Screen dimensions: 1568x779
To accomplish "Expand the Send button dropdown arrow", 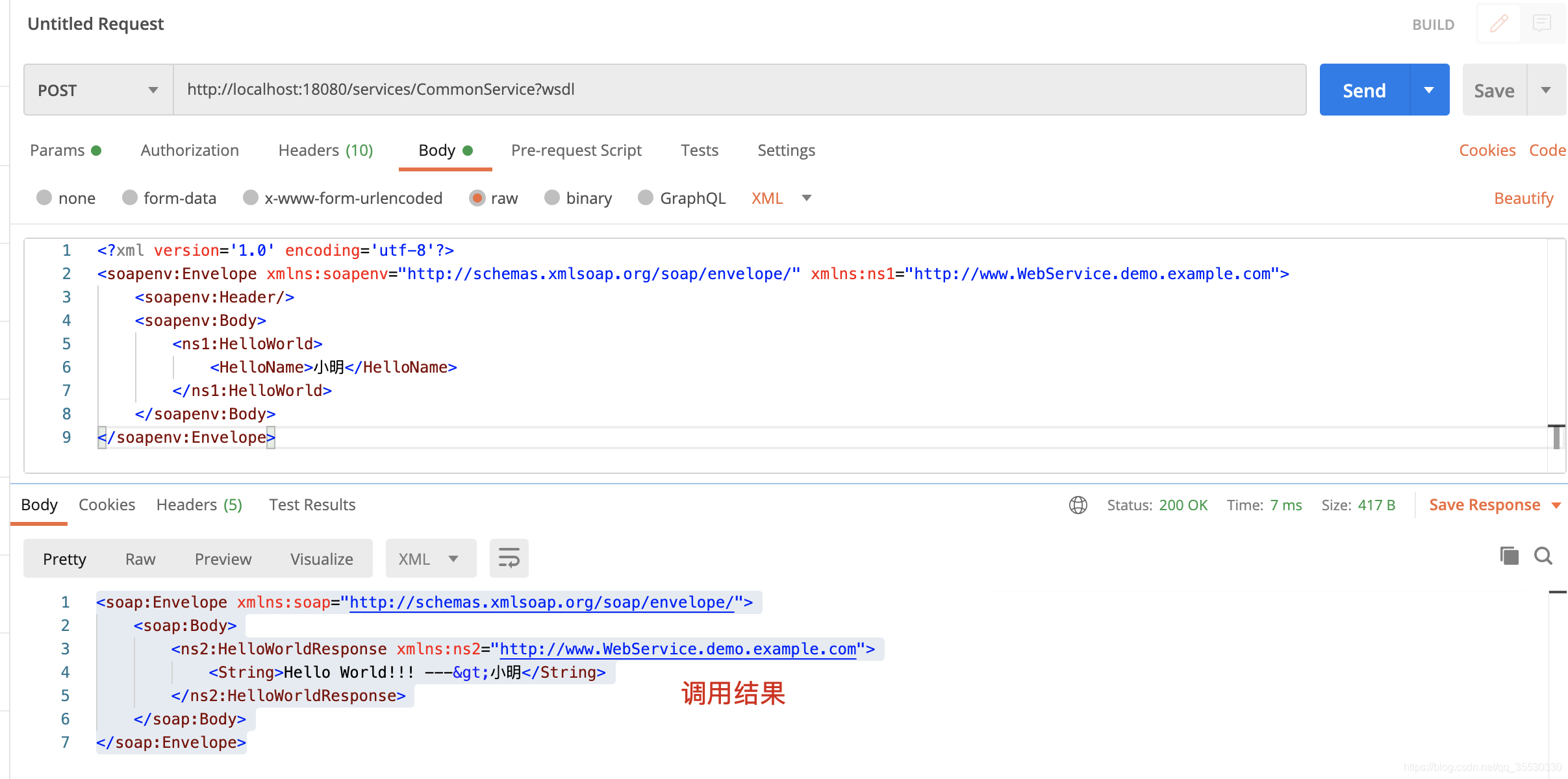I will tap(1429, 90).
